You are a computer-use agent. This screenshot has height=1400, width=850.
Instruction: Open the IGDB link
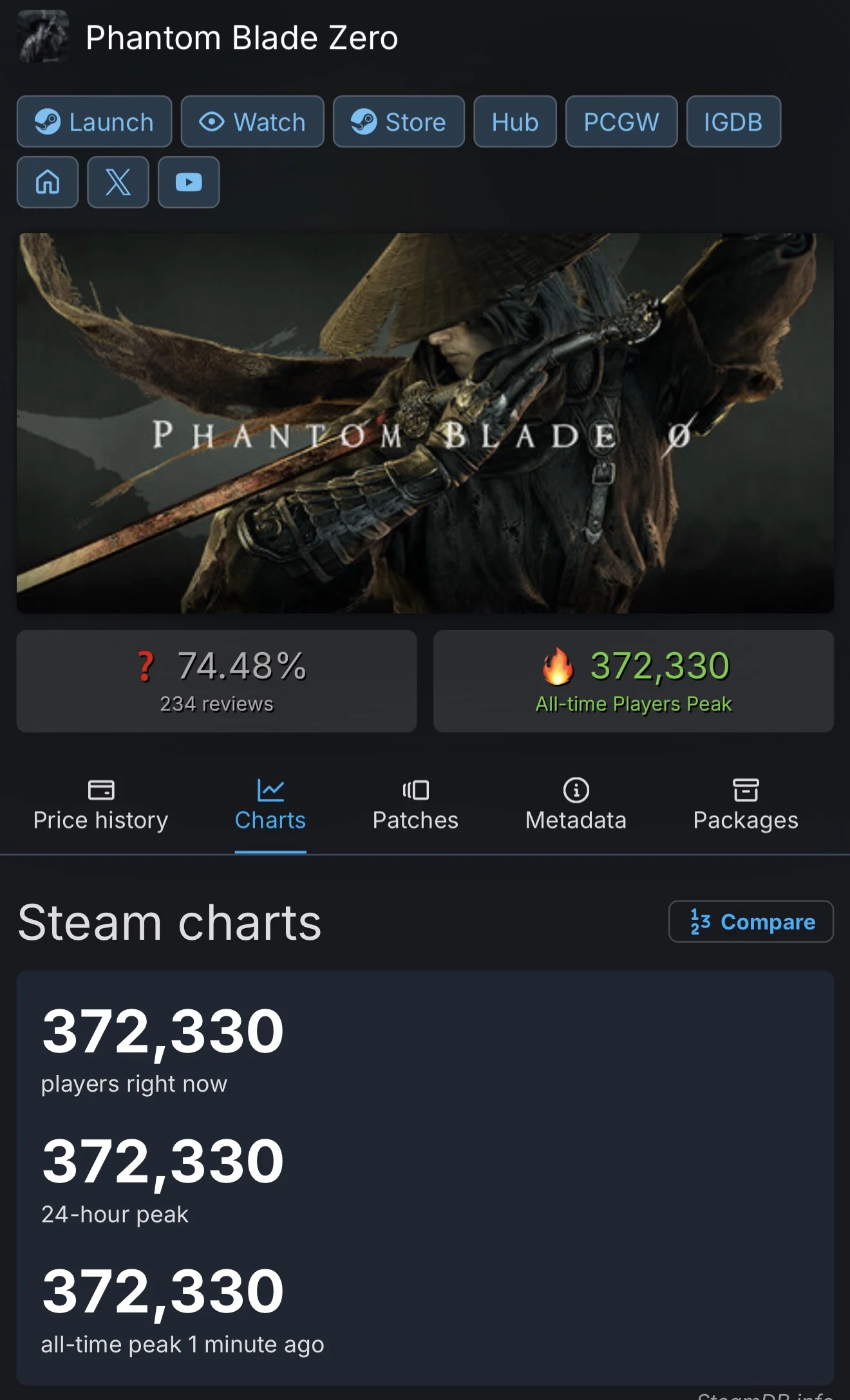click(733, 122)
